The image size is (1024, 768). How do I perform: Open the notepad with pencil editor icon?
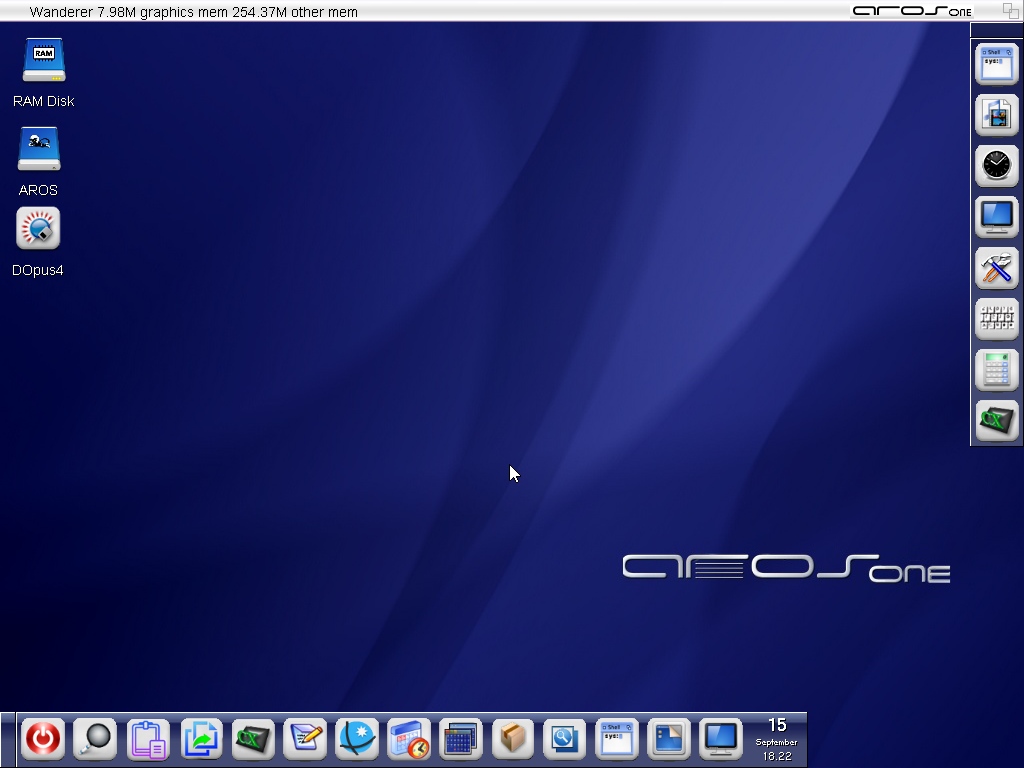pos(305,740)
